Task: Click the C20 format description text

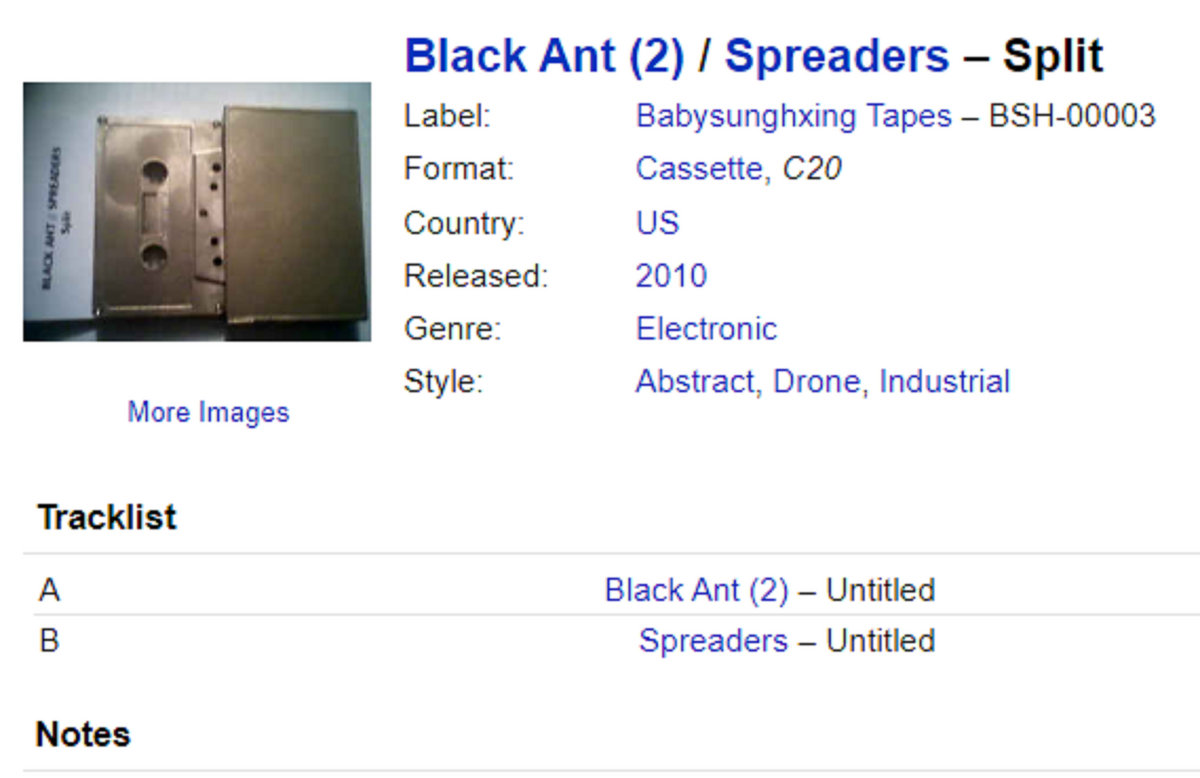Action: click(x=811, y=169)
